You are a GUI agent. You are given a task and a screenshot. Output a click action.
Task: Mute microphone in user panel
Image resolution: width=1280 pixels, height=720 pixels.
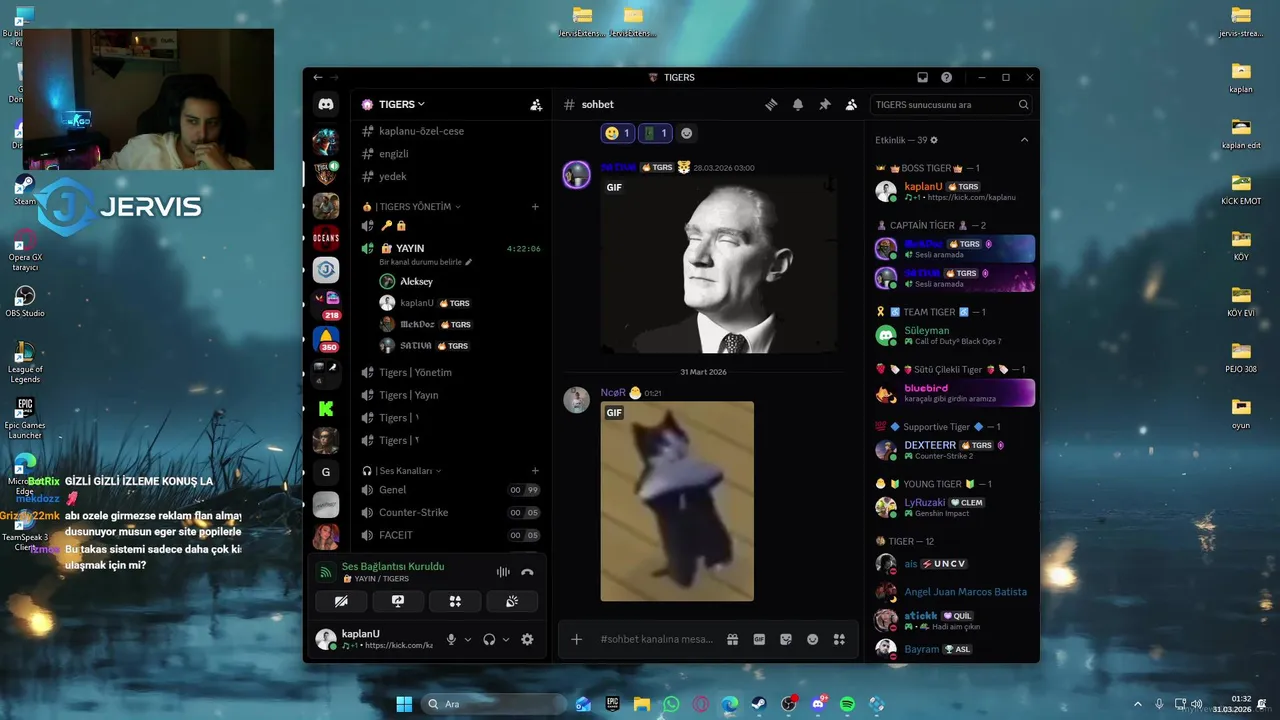[451, 640]
